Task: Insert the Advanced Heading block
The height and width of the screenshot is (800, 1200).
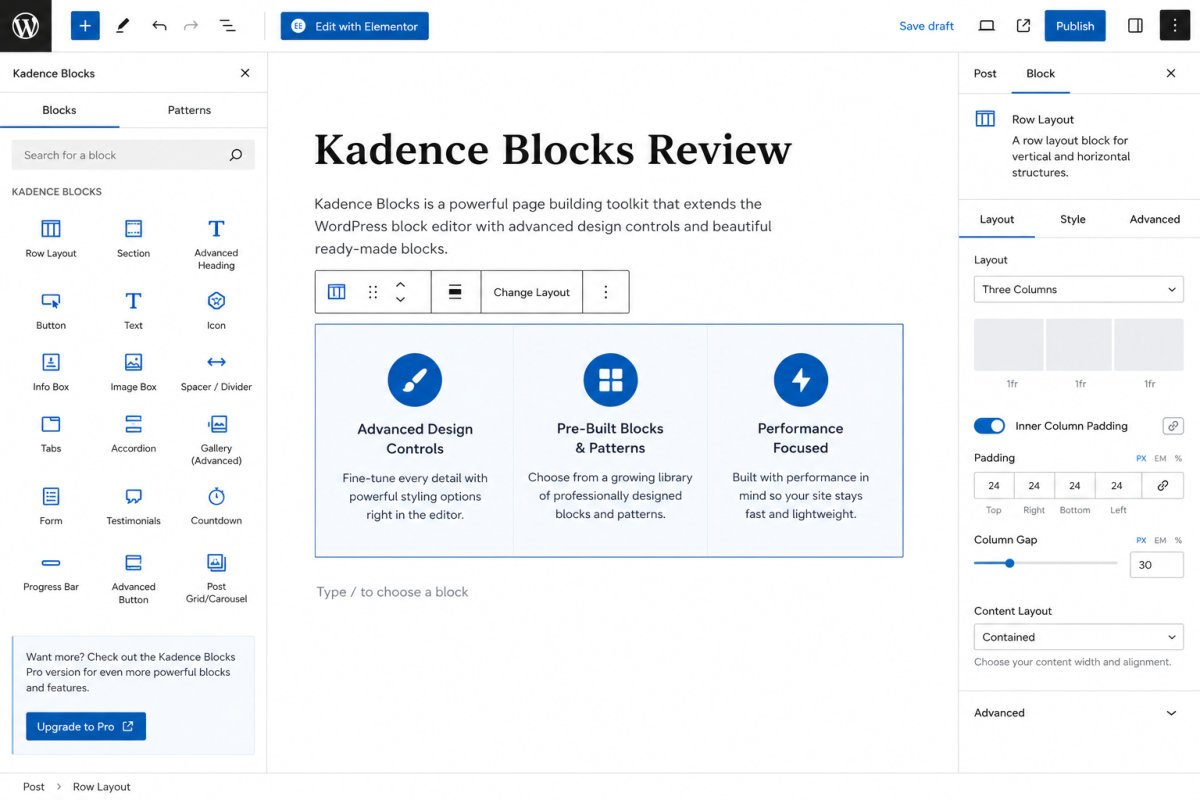Action: [216, 245]
